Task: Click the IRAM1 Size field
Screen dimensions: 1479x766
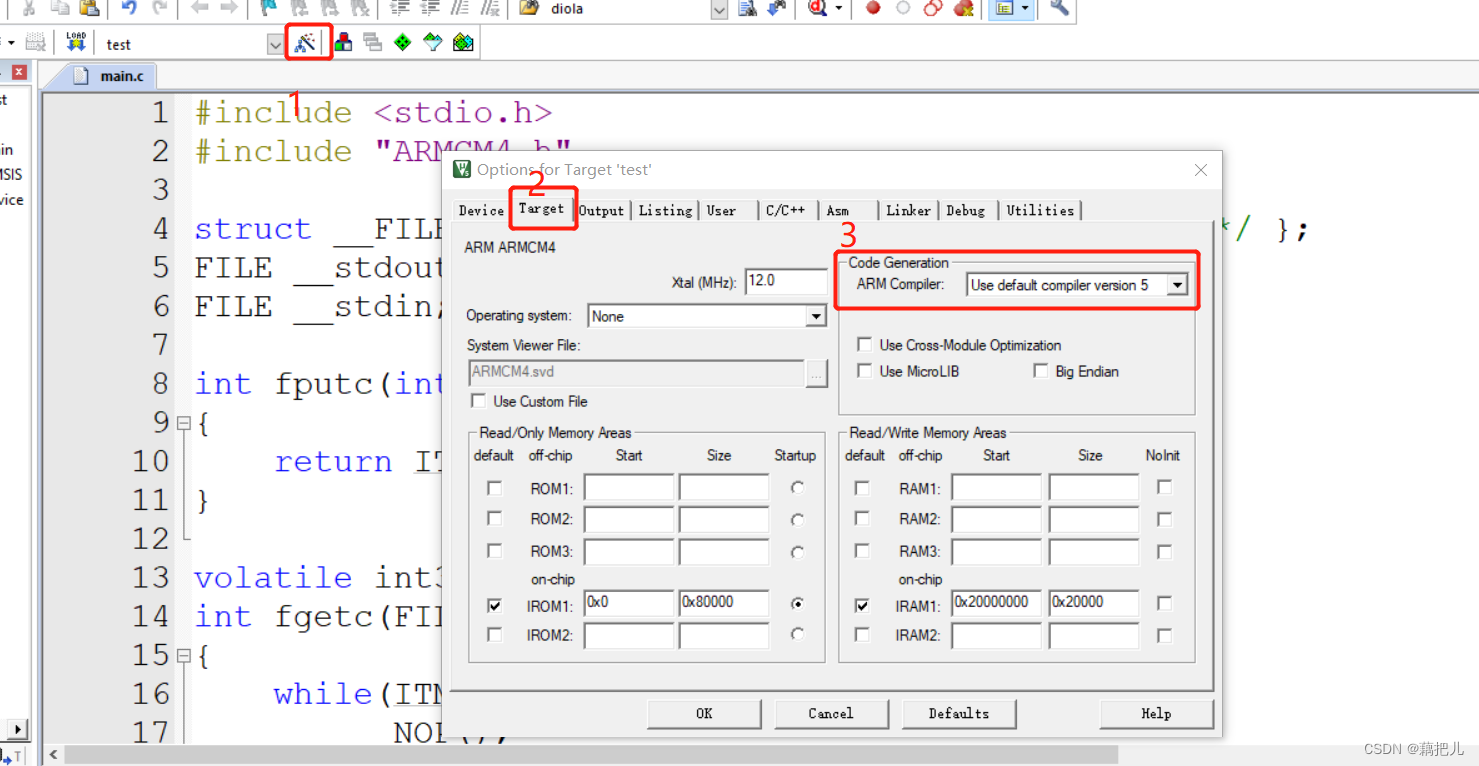Action: pyautogui.click(x=1093, y=603)
